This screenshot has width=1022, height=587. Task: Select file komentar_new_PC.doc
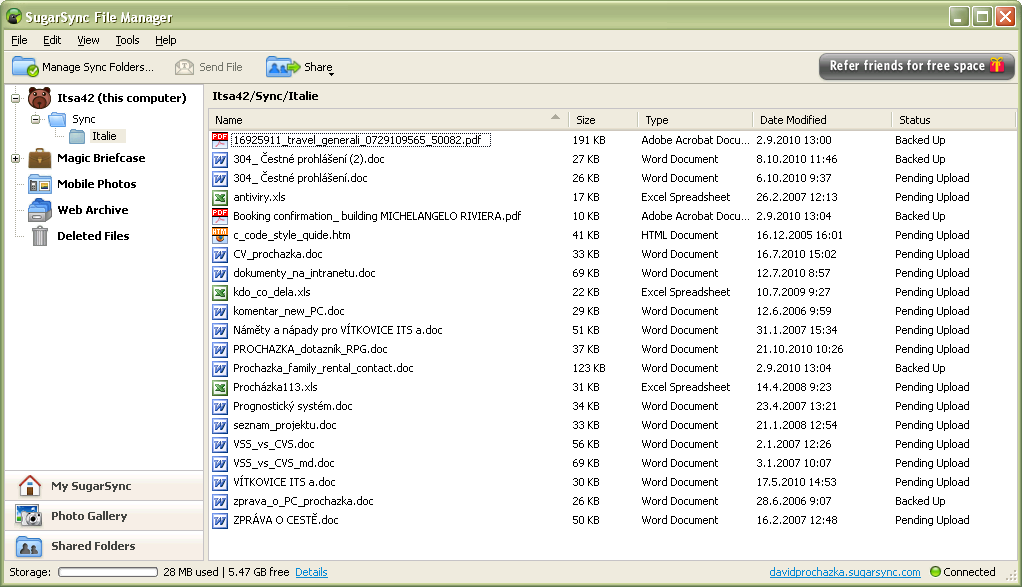289,311
